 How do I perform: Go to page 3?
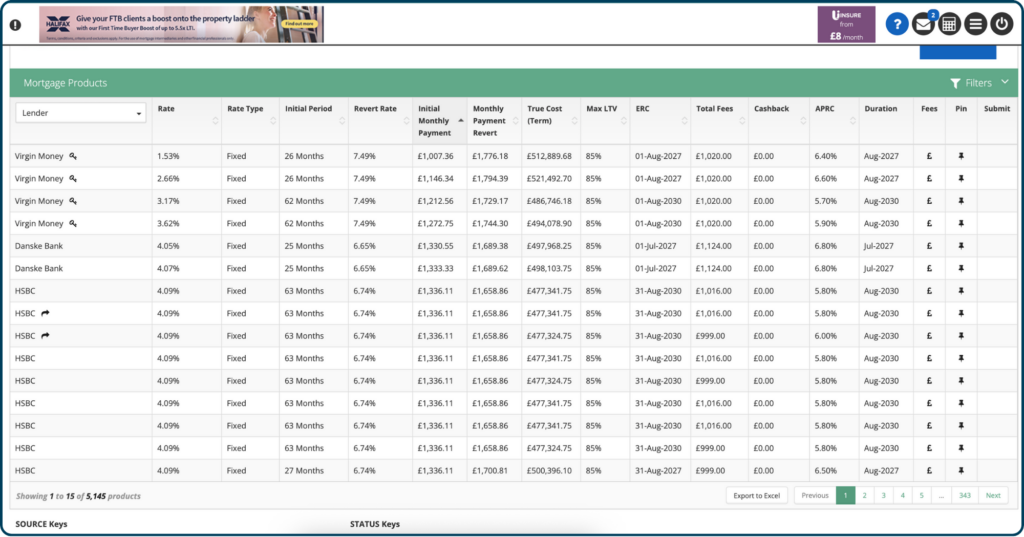(883, 495)
